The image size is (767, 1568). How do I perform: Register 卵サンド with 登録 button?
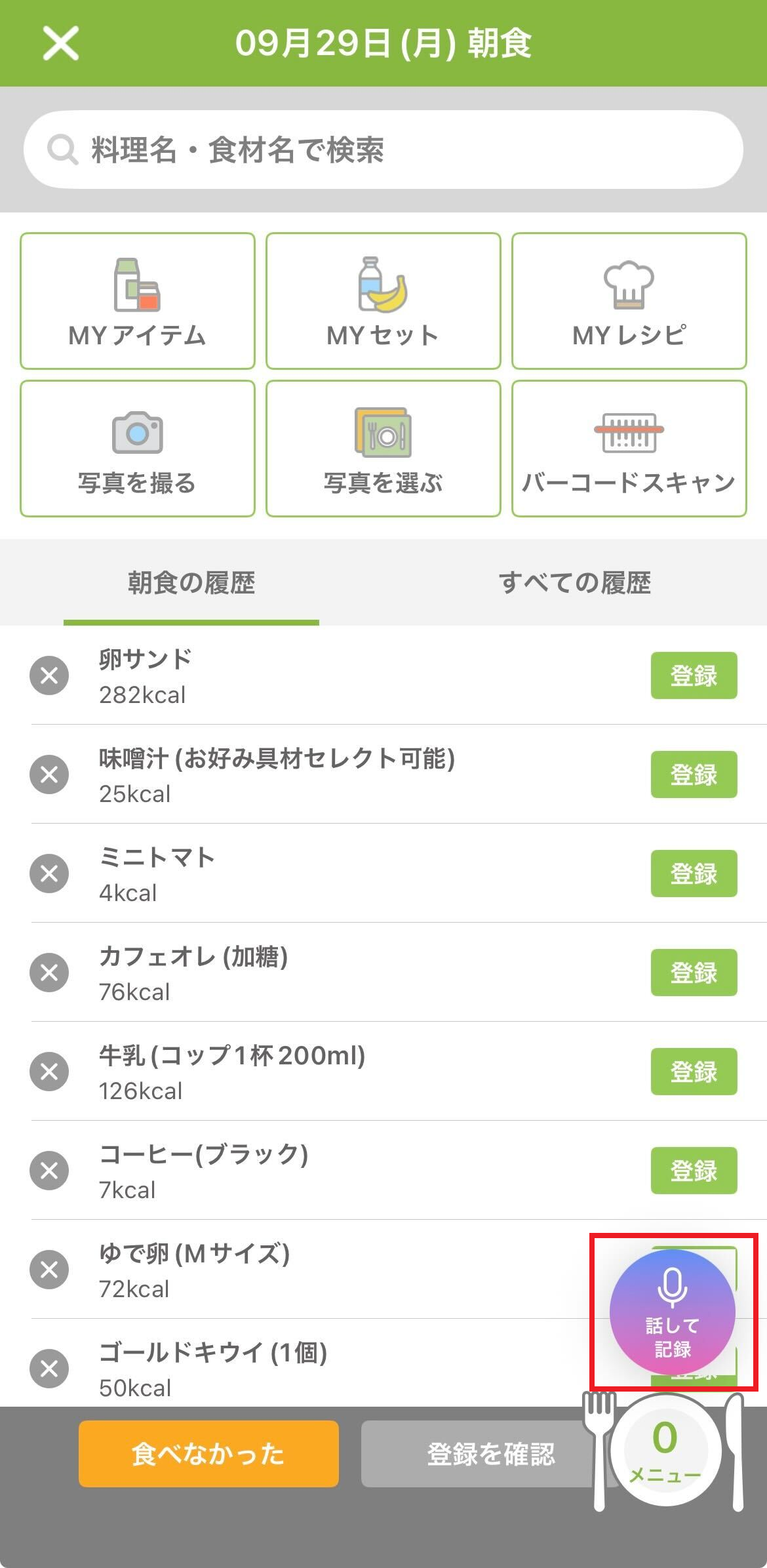click(x=694, y=675)
